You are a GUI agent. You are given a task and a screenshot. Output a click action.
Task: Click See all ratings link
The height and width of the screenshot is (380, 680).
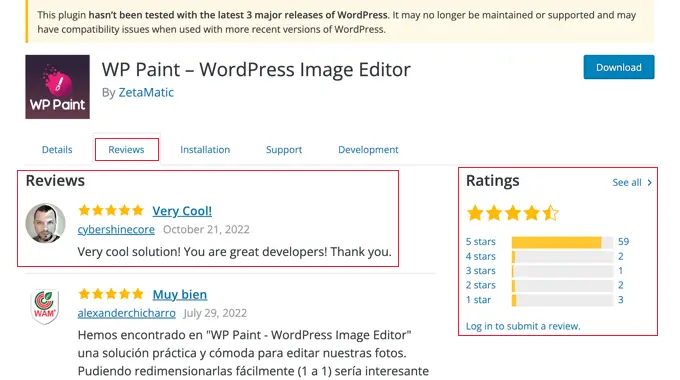click(x=627, y=183)
